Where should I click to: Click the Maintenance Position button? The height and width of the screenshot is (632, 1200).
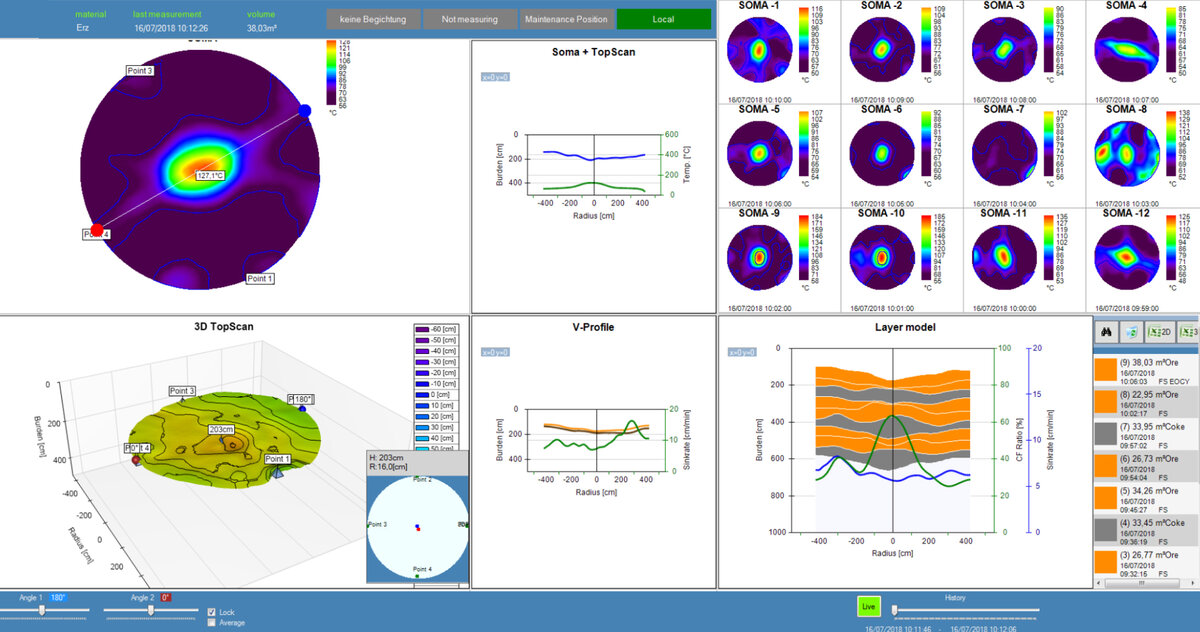click(566, 19)
